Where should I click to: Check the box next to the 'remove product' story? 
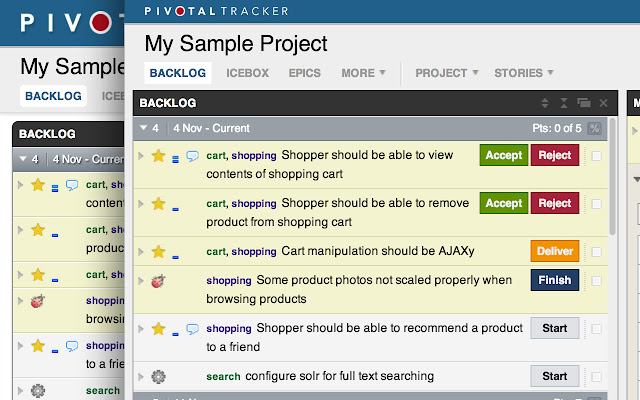(596, 204)
